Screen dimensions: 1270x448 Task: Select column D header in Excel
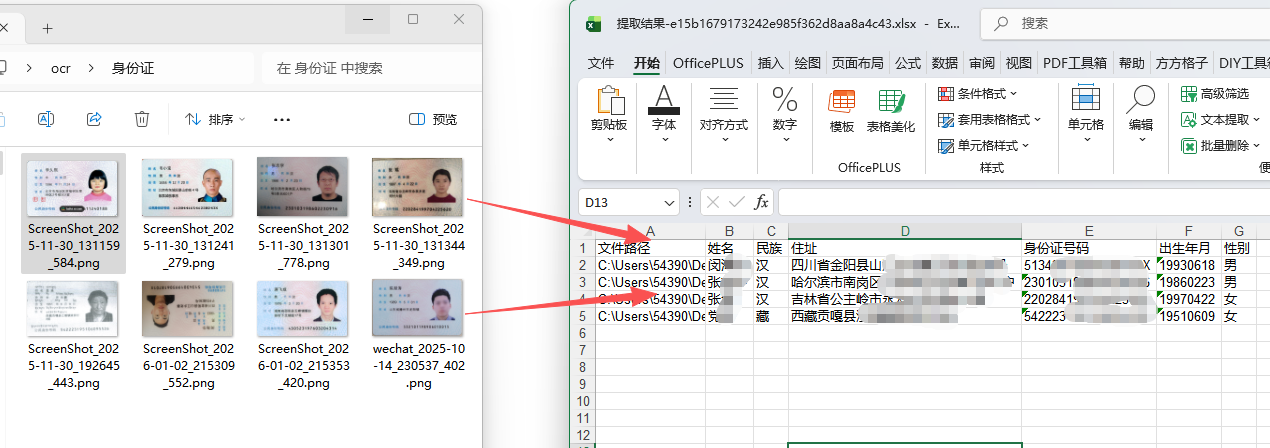pos(905,231)
